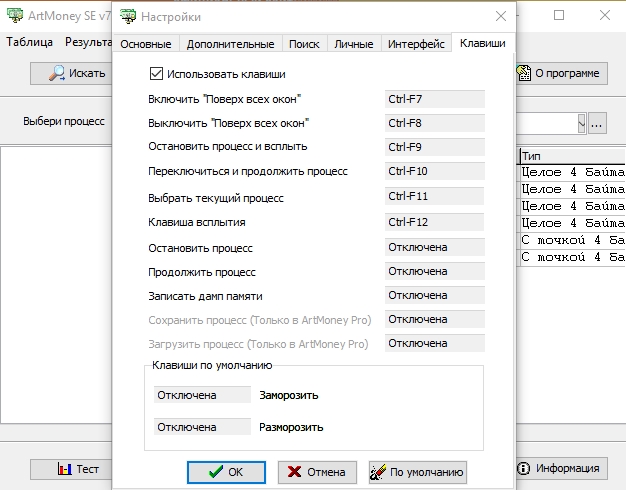Image resolution: width=626 pixels, height=490 pixels.
Task: Click the red X icon on Отмена
Action: (x=294, y=472)
